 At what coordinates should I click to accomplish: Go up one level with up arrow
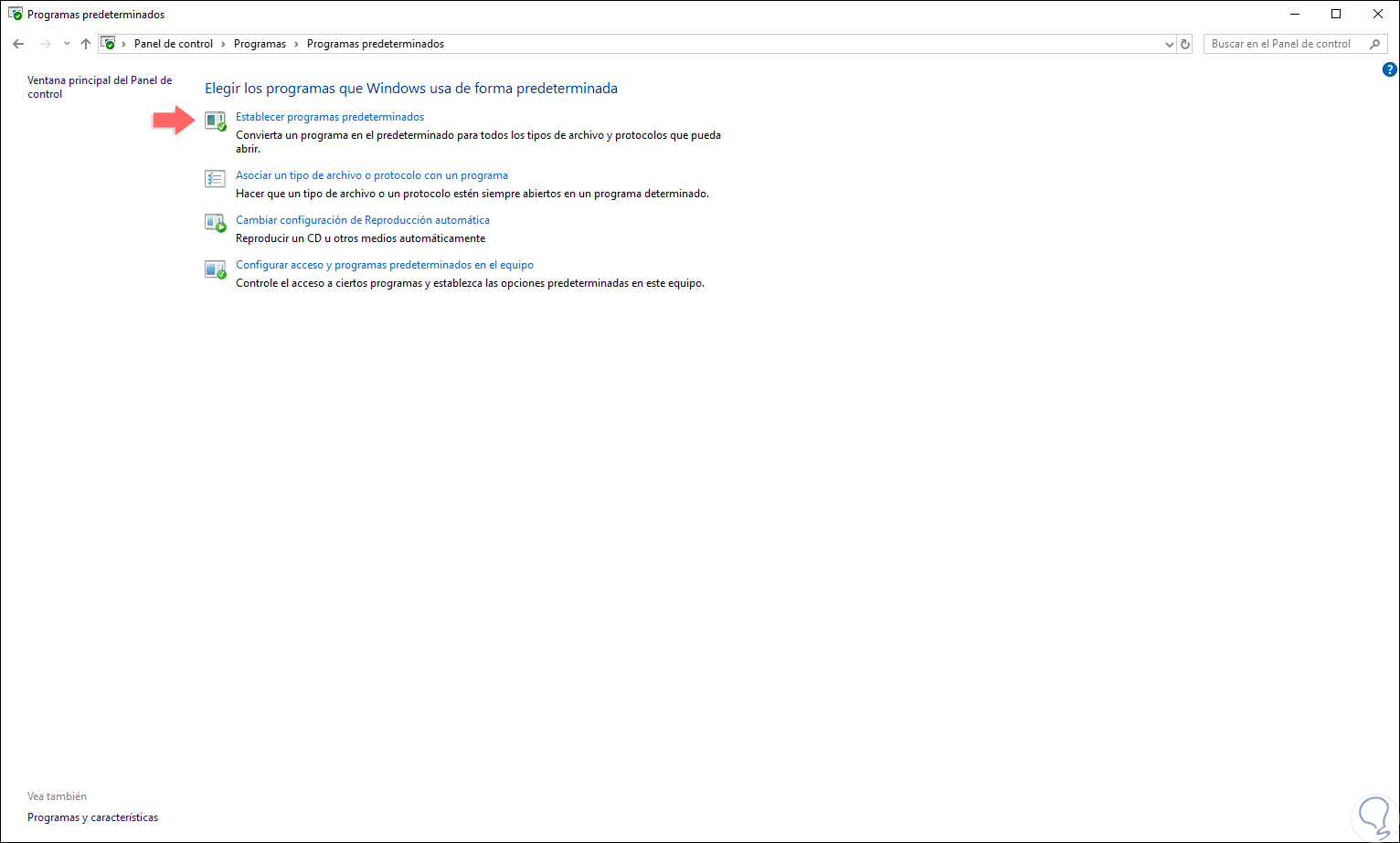click(86, 44)
